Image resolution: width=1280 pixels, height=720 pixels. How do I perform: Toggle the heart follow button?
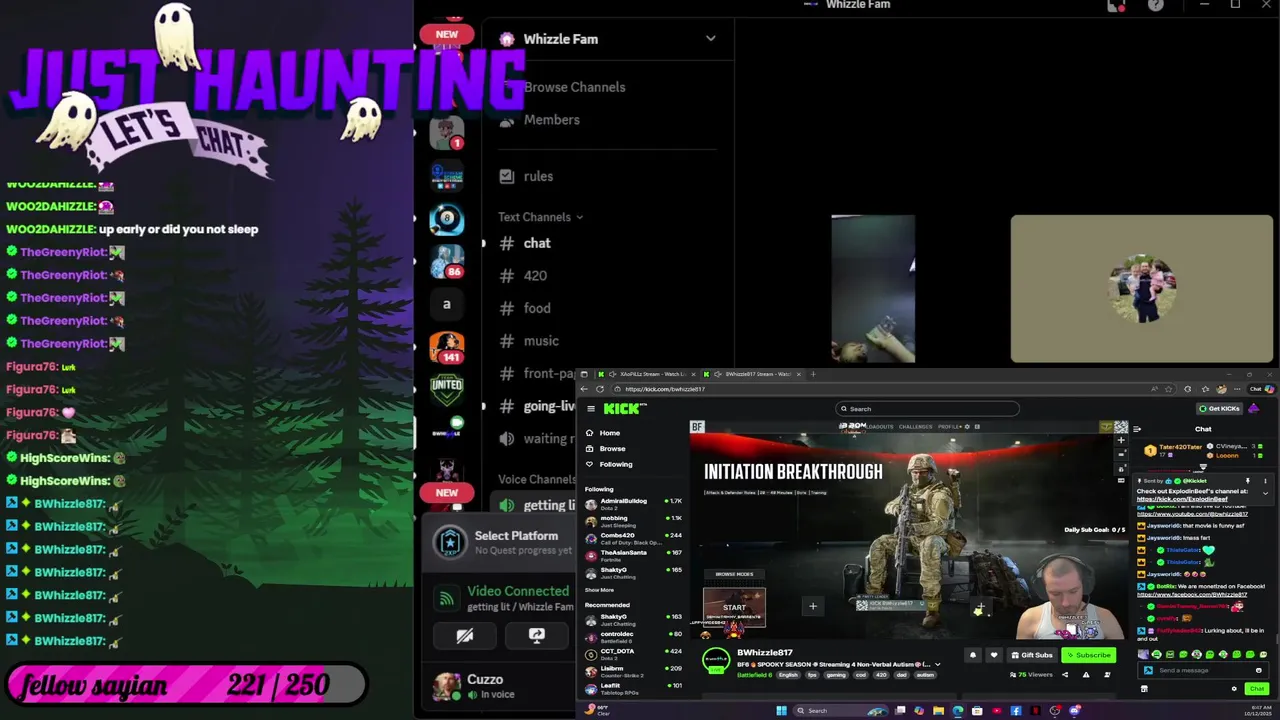pos(993,655)
